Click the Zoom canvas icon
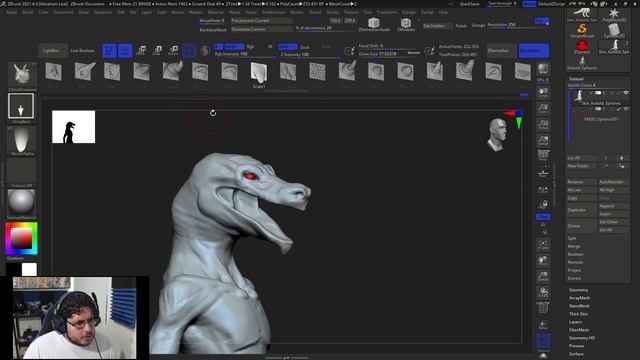 pos(543,108)
